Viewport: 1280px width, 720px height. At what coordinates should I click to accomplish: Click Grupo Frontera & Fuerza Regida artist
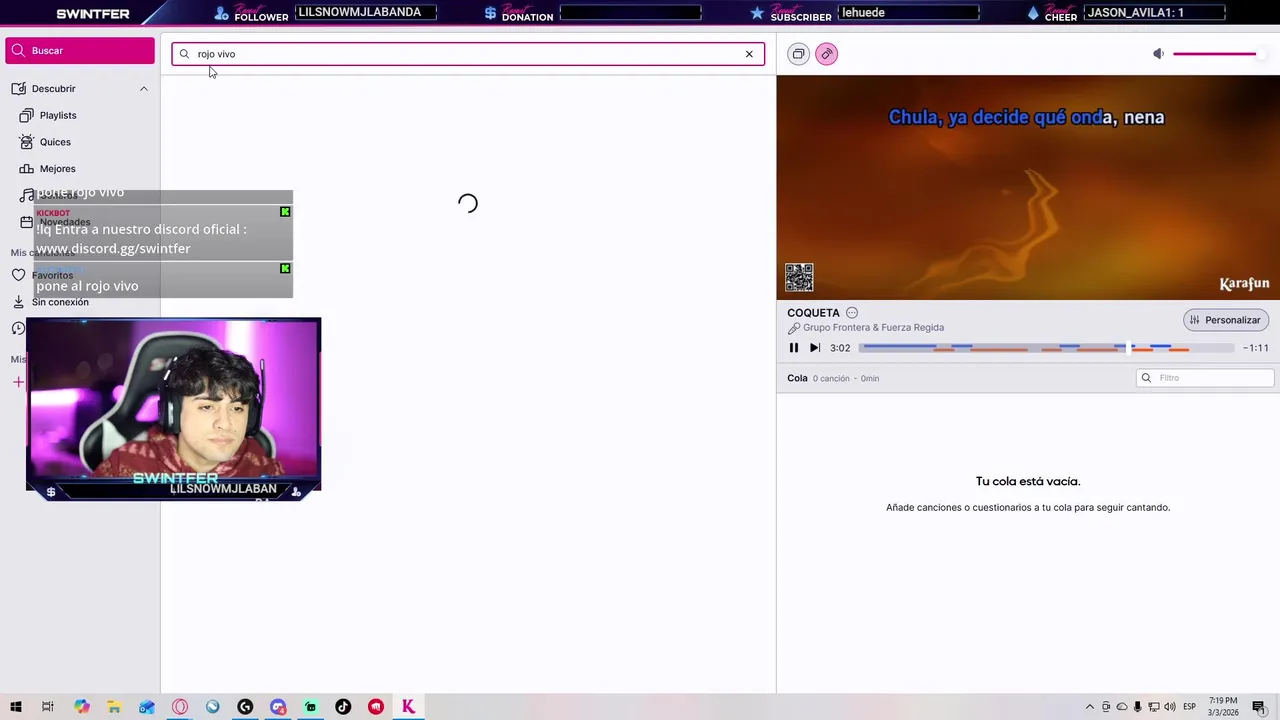coord(873,328)
